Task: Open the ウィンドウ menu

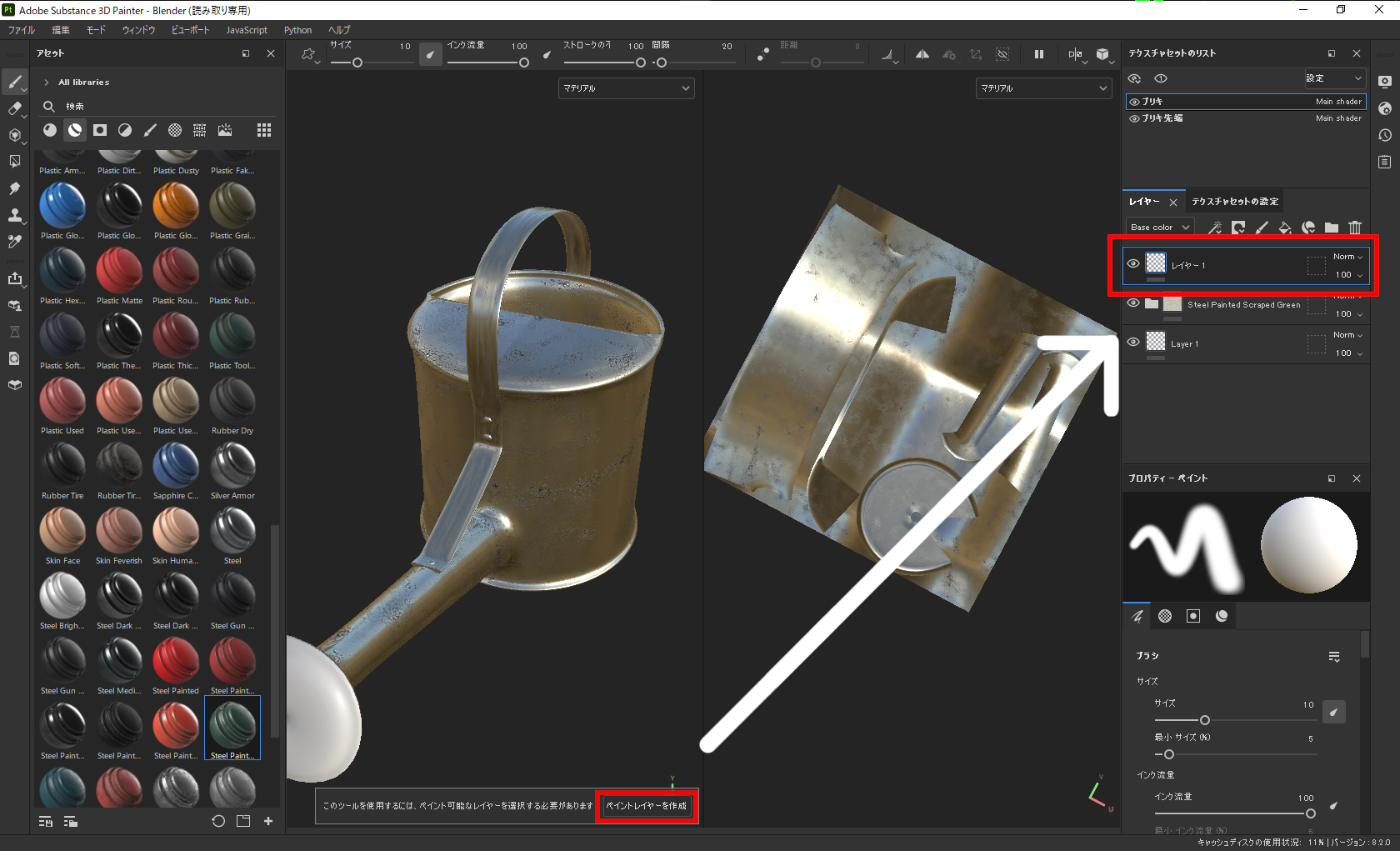Action: [138, 30]
